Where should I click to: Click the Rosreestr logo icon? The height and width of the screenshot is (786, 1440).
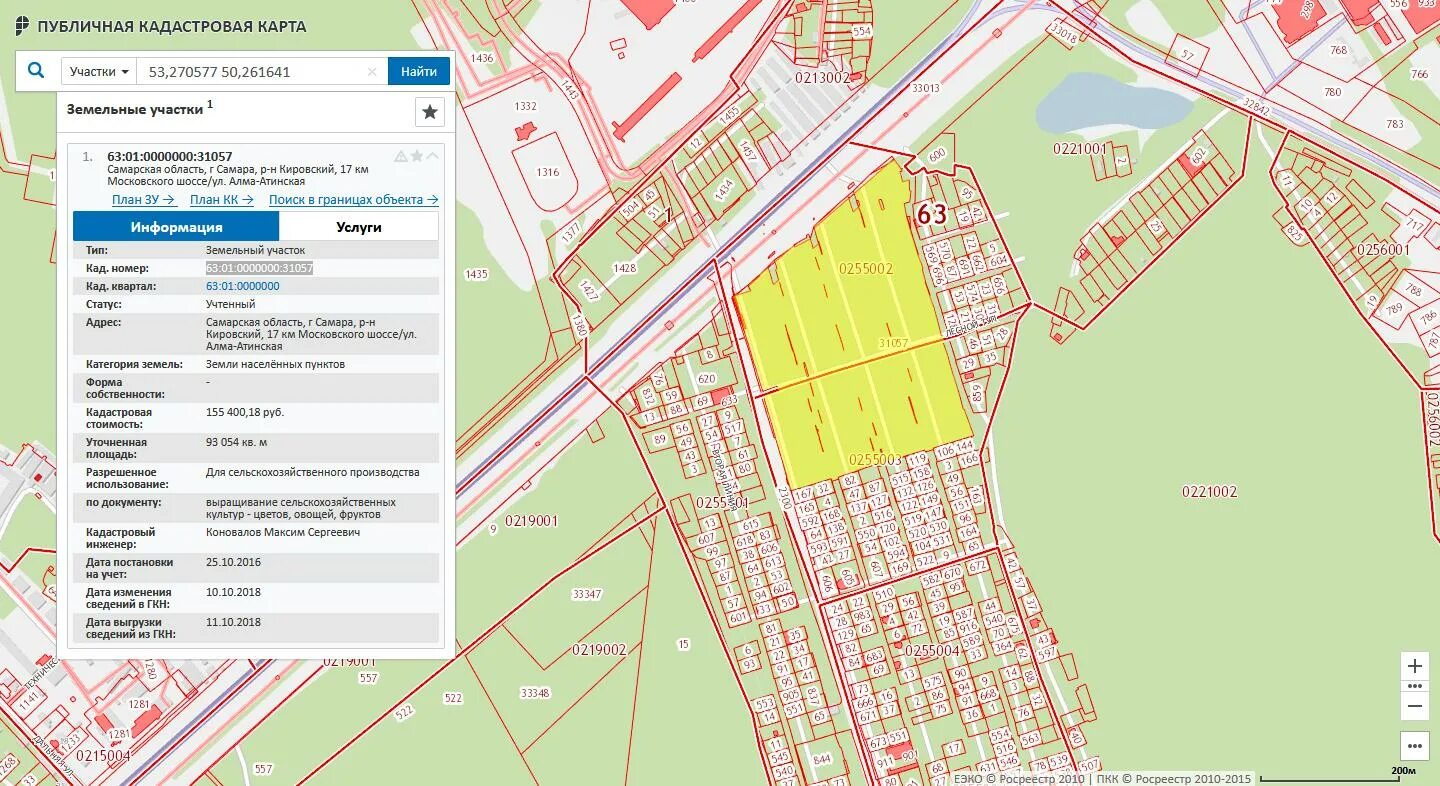tap(21, 26)
